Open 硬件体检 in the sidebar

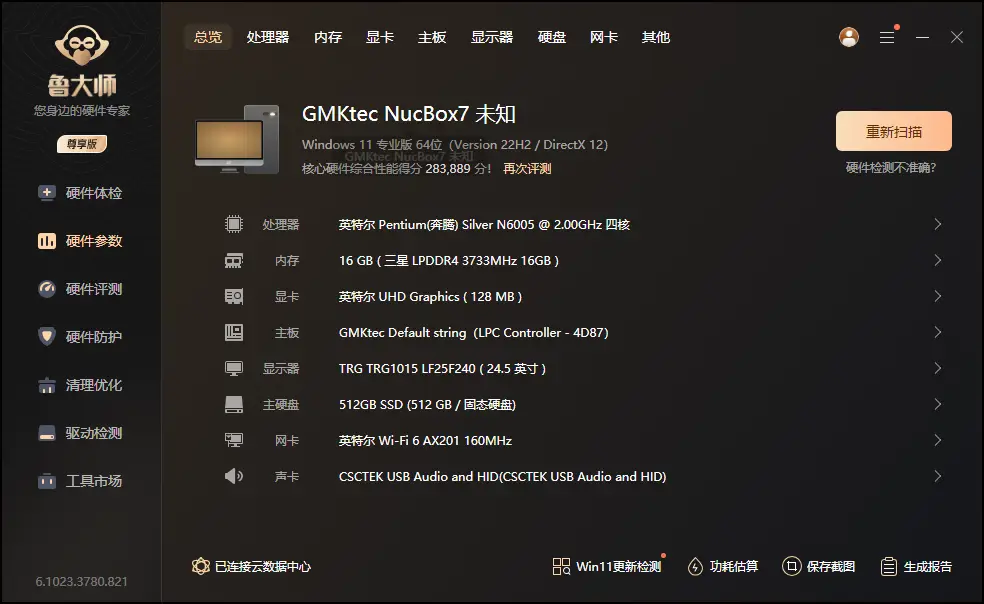point(80,193)
